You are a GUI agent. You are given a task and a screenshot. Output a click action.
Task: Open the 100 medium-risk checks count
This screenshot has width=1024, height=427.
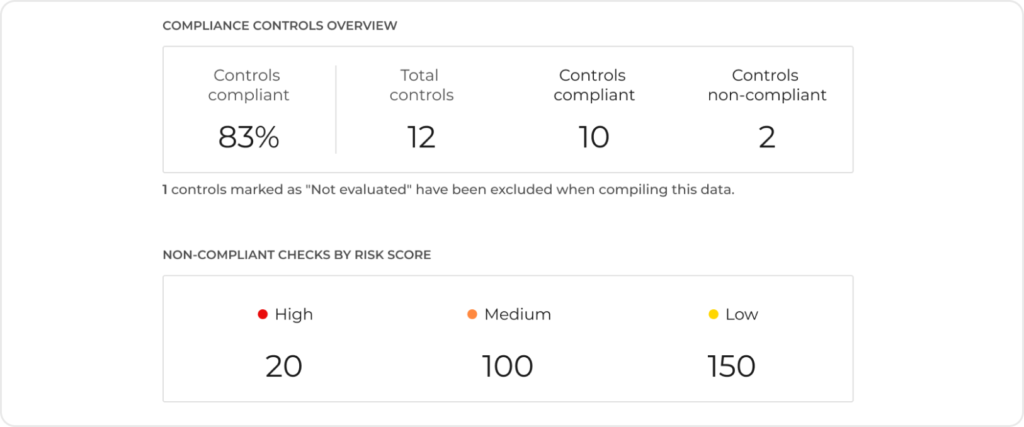point(507,367)
